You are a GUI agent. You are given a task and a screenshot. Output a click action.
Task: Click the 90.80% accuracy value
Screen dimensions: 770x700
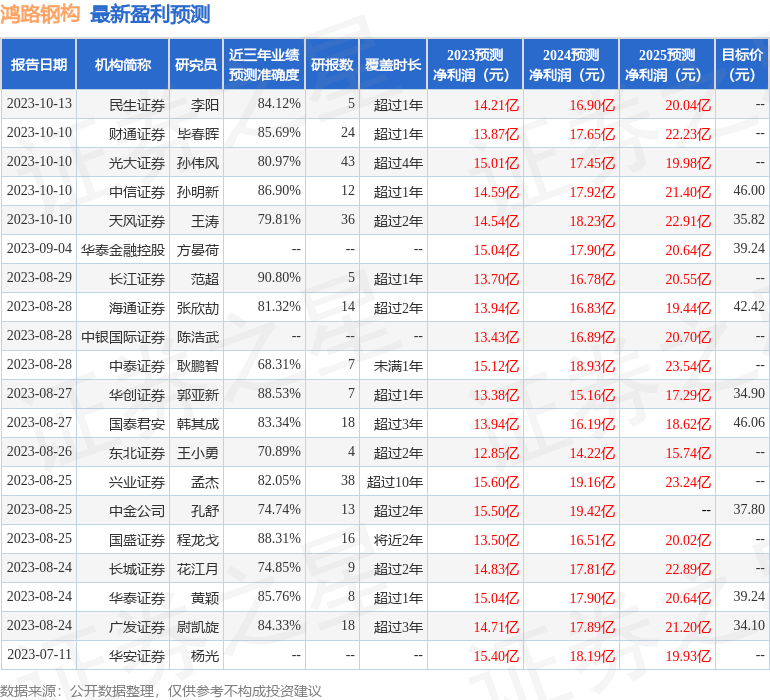pyautogui.click(x=279, y=278)
